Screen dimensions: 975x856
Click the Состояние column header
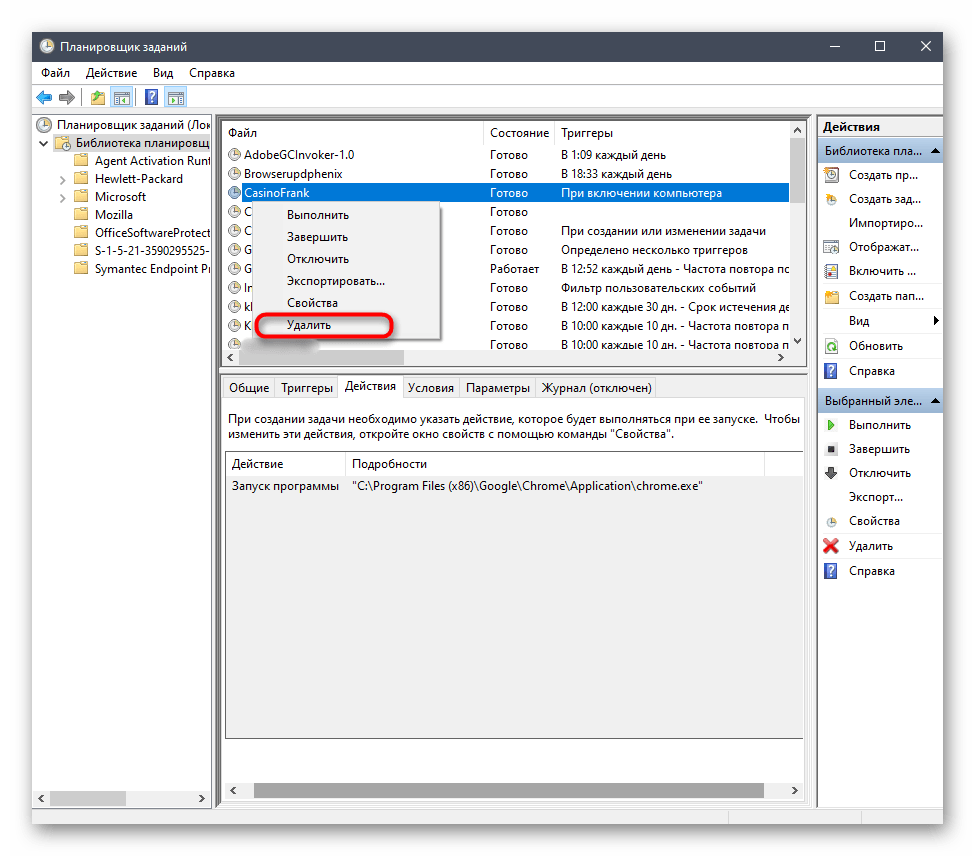519,133
